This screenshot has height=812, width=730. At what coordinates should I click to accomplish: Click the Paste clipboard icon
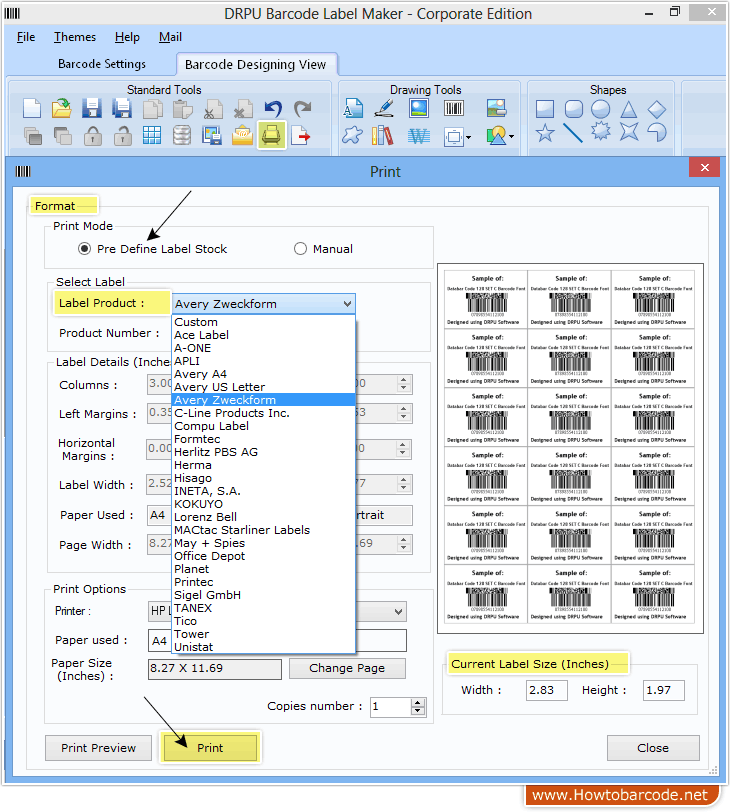(182, 109)
